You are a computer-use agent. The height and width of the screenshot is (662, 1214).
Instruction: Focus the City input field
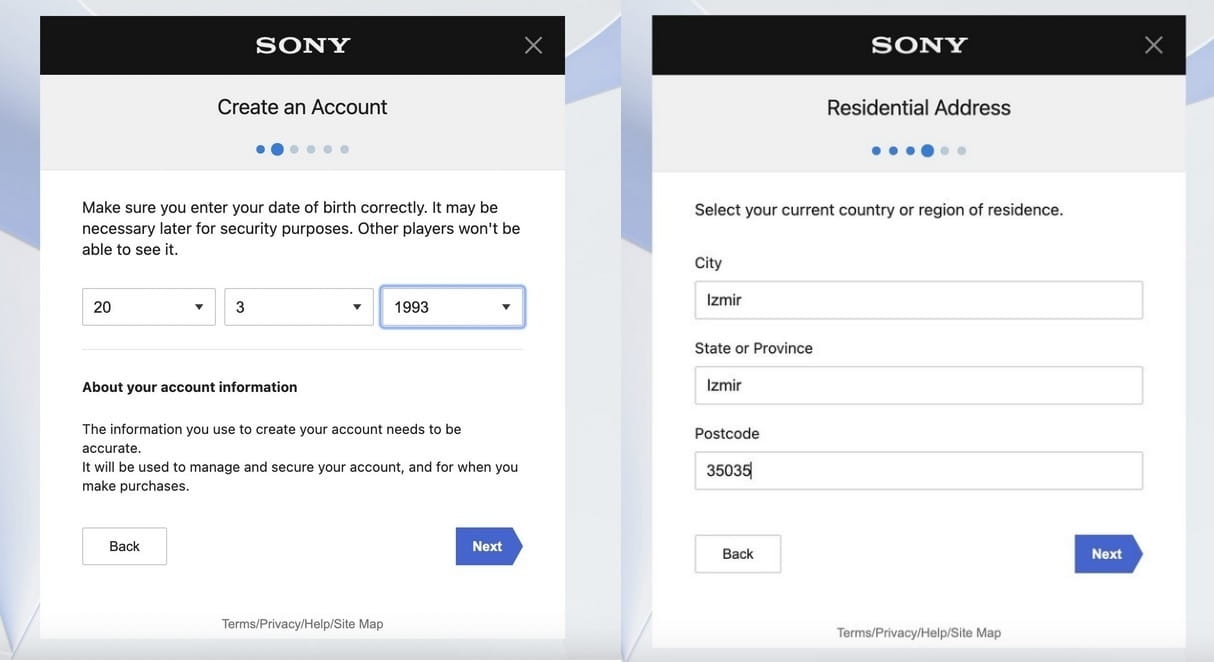[x=918, y=300]
